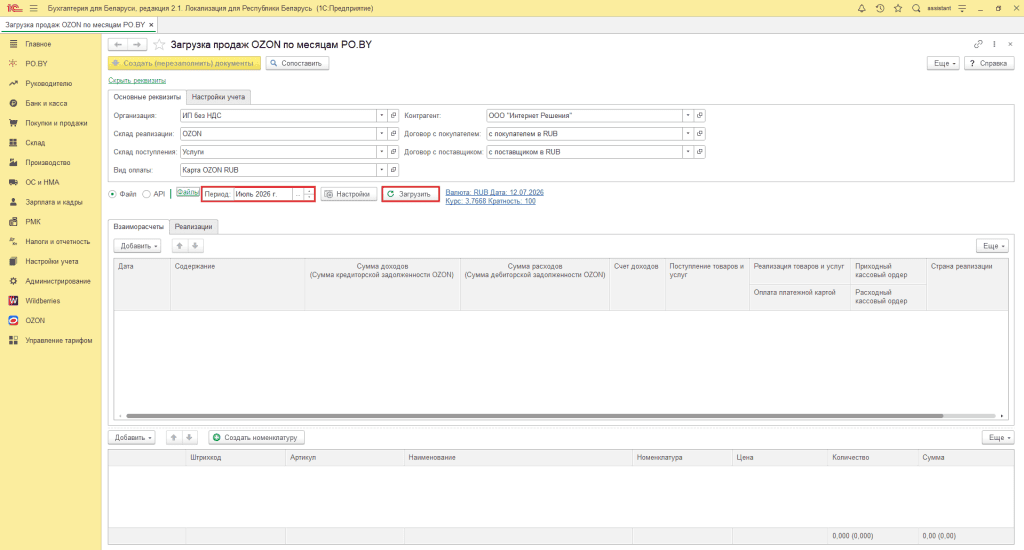Open OZON section in sidebar
The width and height of the screenshot is (1024, 550).
35,321
